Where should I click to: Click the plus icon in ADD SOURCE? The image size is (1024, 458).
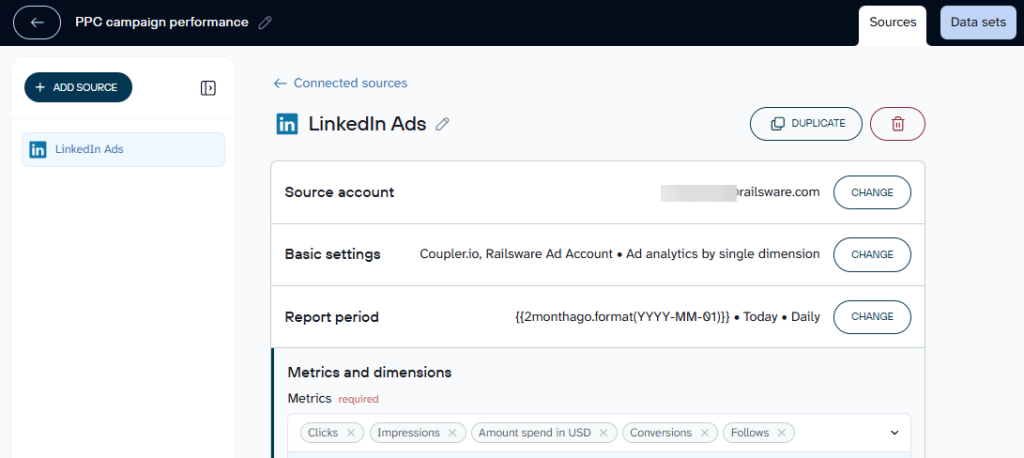pos(40,88)
